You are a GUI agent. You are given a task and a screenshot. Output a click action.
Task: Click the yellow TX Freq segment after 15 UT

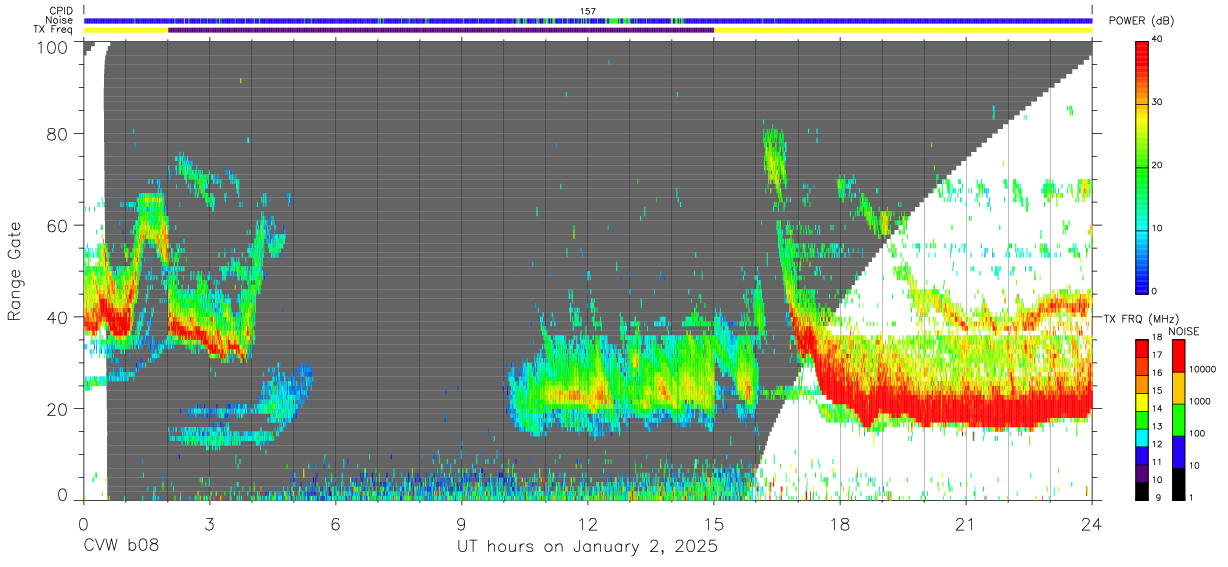(903, 30)
